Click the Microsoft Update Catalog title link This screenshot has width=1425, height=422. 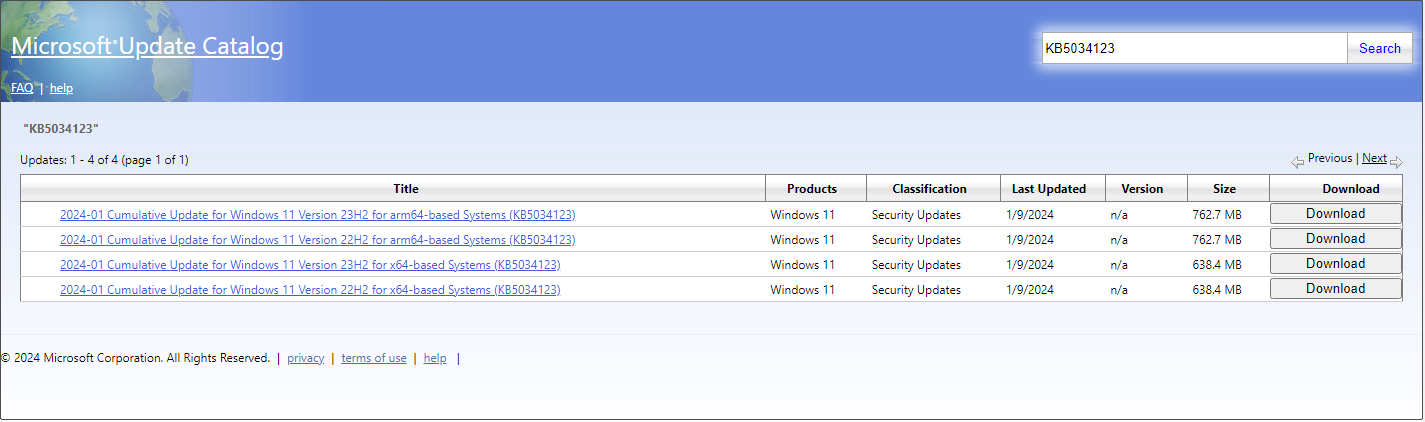[147, 46]
